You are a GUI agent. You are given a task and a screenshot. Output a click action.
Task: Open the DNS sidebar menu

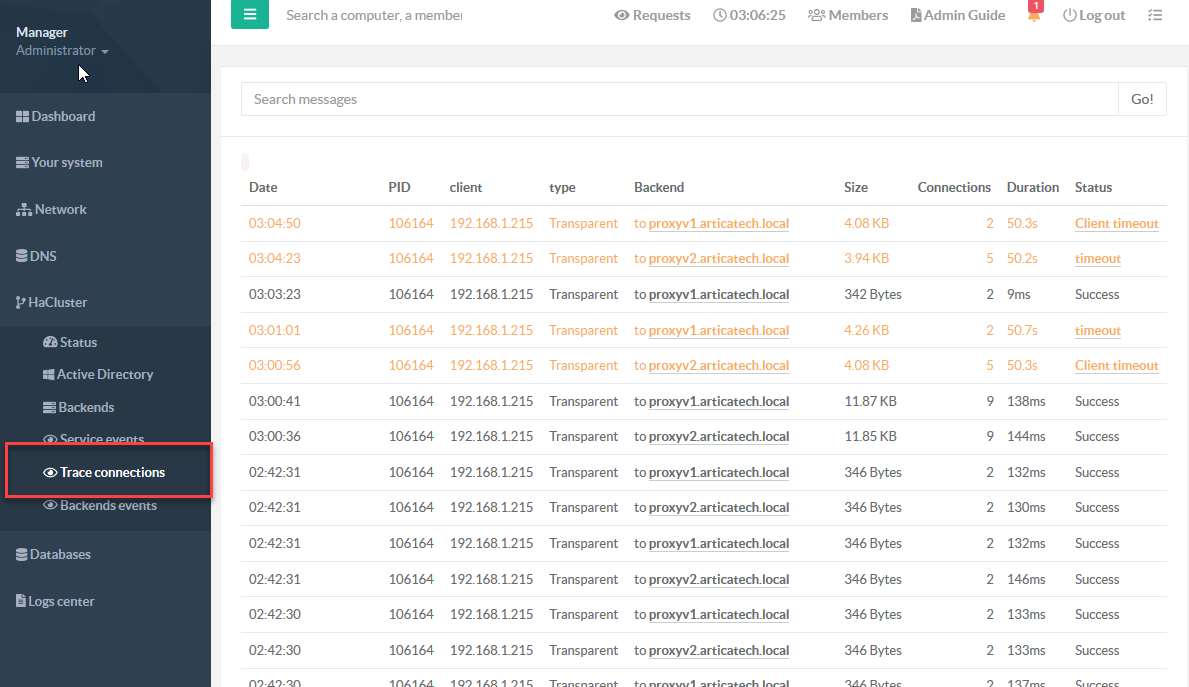[37, 256]
